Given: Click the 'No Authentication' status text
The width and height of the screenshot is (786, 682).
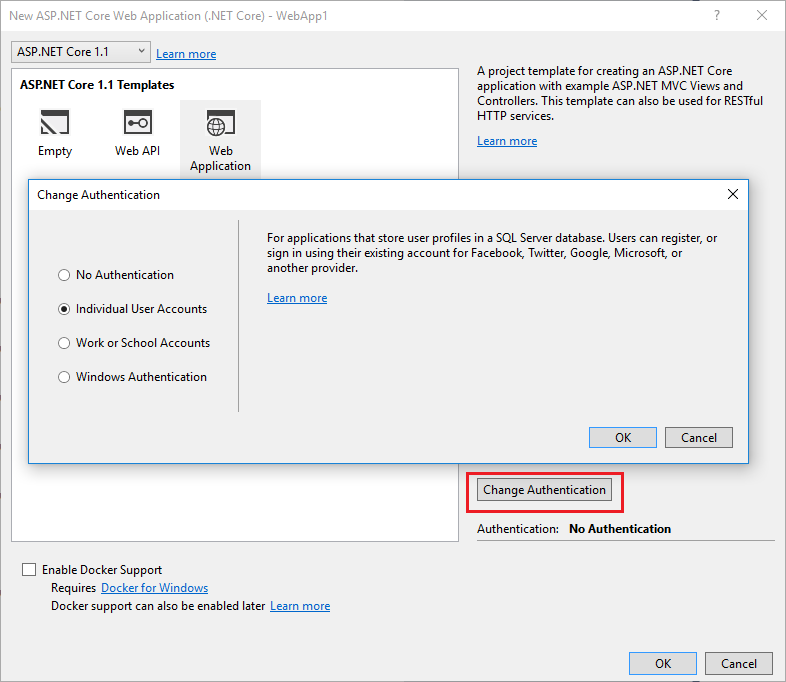Looking at the screenshot, I should point(620,529).
